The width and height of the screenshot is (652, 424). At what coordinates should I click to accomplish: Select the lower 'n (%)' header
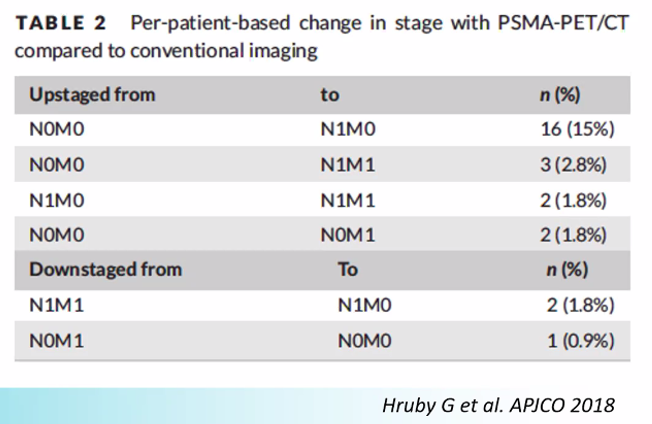(567, 270)
